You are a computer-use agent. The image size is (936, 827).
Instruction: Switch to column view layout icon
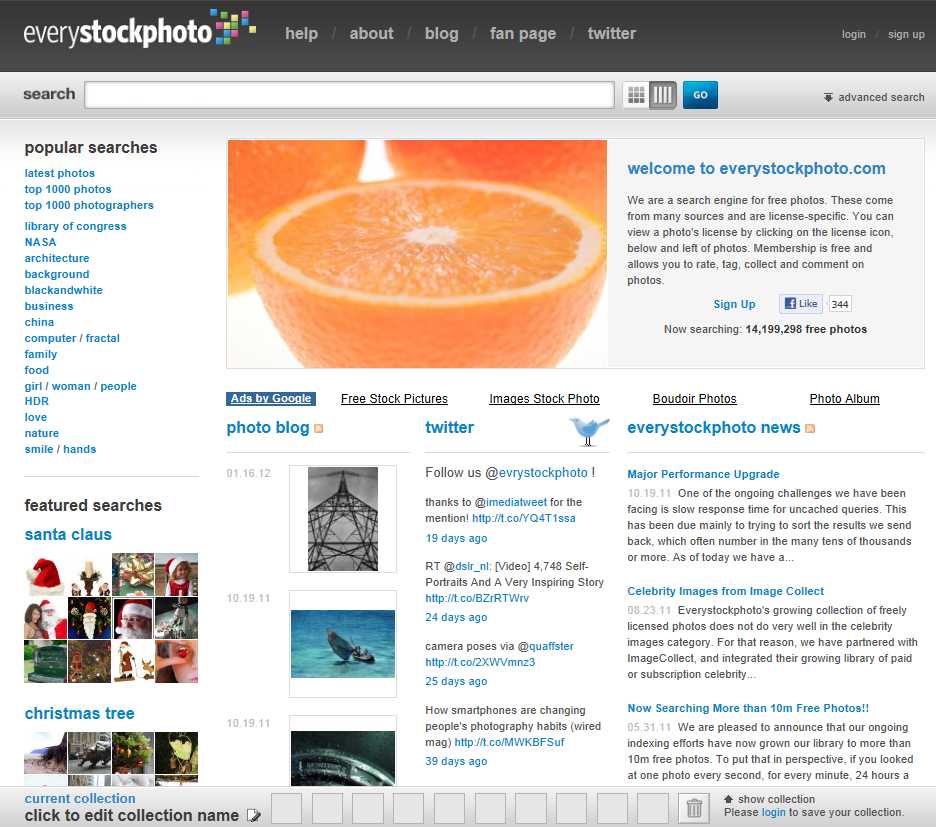click(663, 95)
